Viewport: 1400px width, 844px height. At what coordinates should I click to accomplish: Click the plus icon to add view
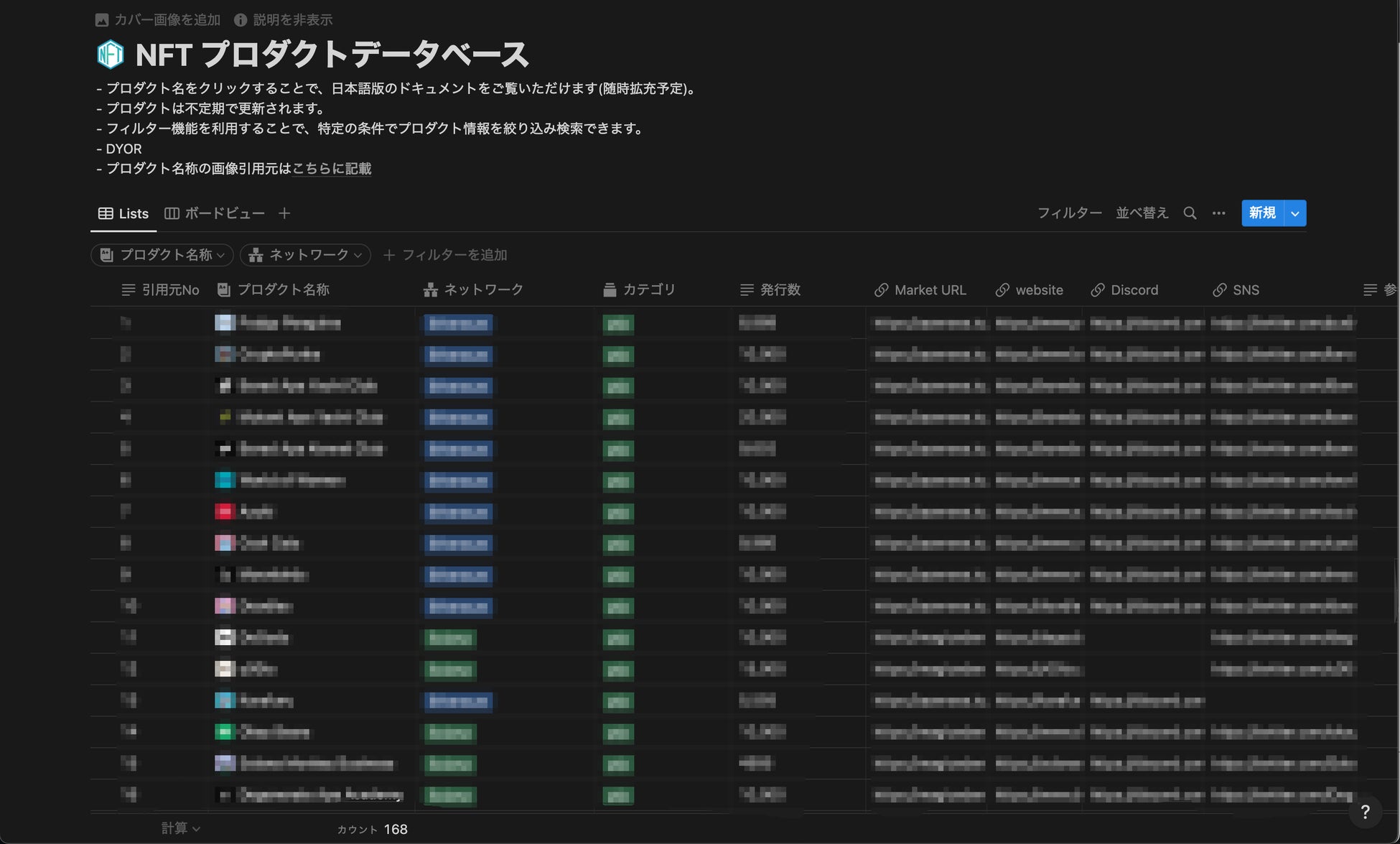(284, 213)
